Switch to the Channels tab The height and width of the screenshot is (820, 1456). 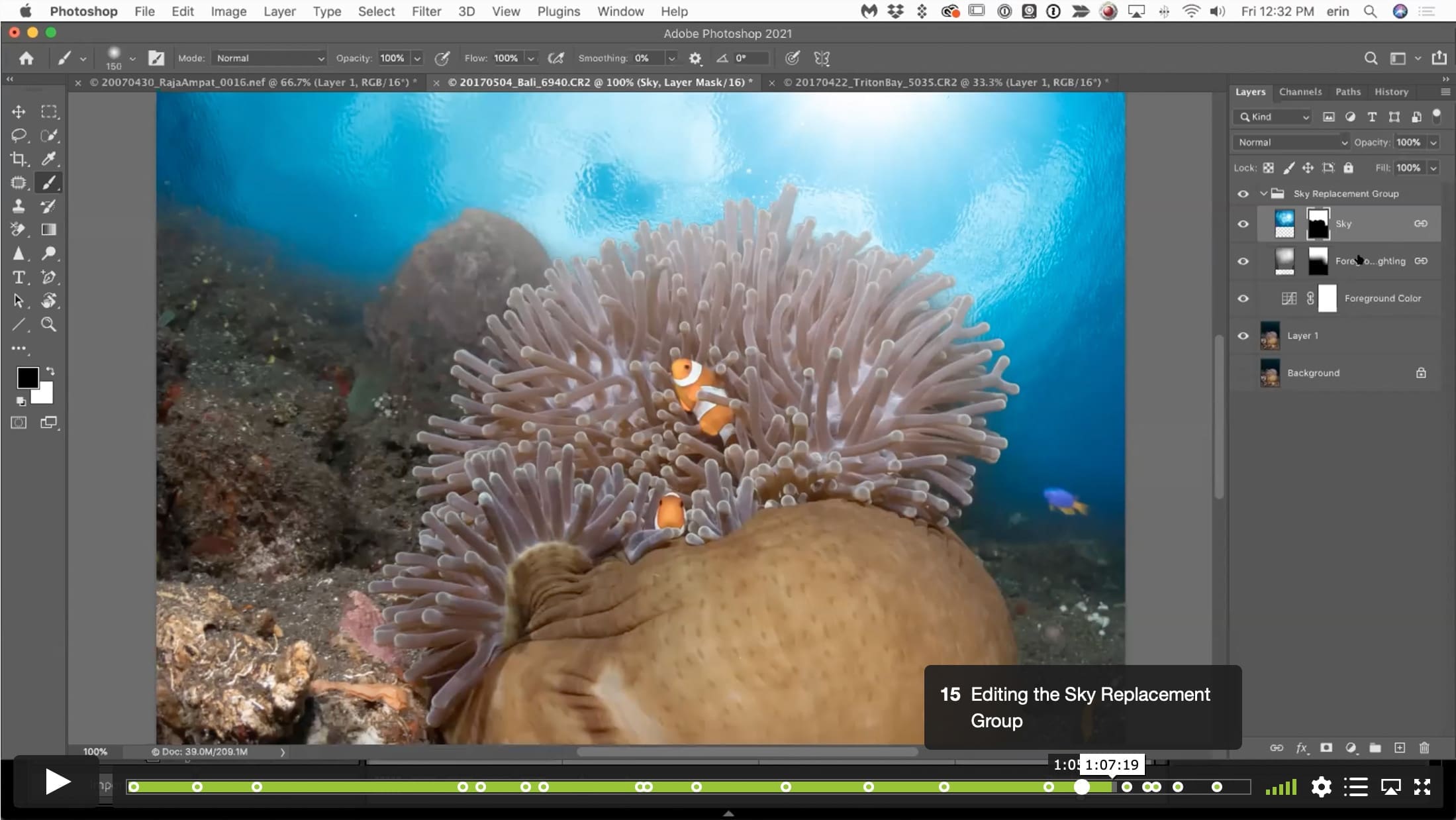tap(1300, 92)
